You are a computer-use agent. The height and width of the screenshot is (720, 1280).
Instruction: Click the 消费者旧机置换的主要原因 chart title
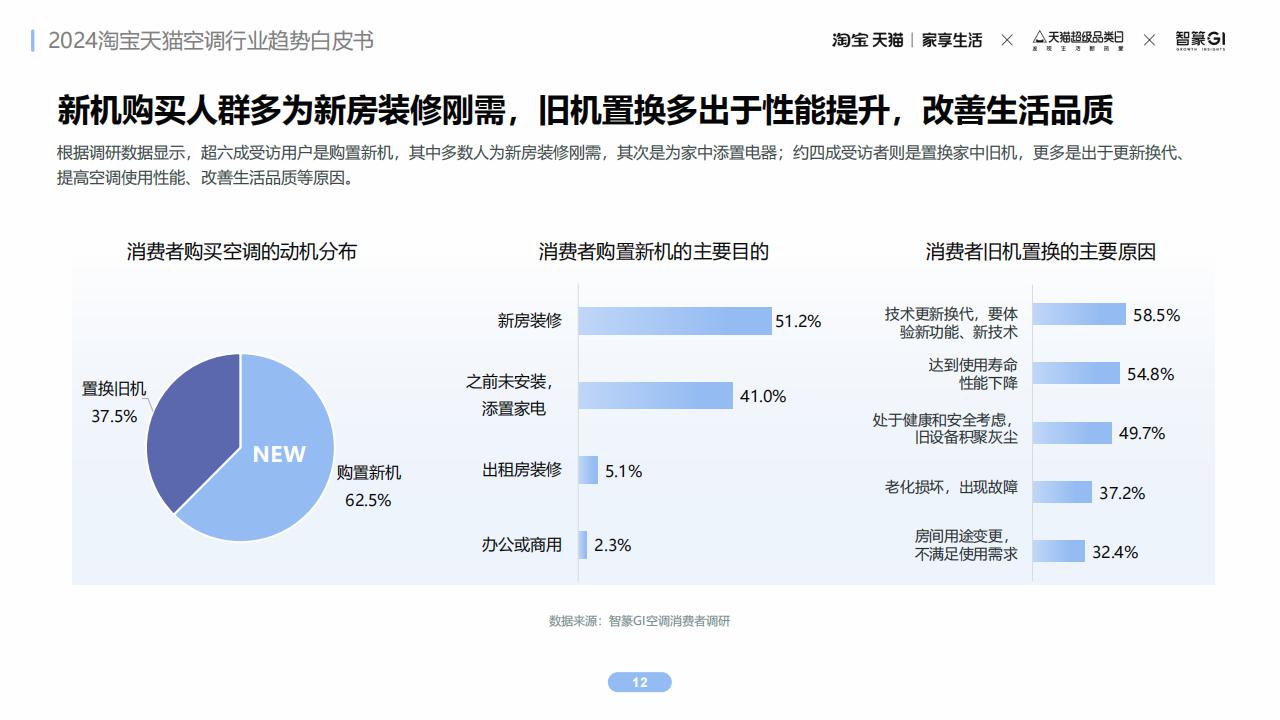[x=1041, y=252]
